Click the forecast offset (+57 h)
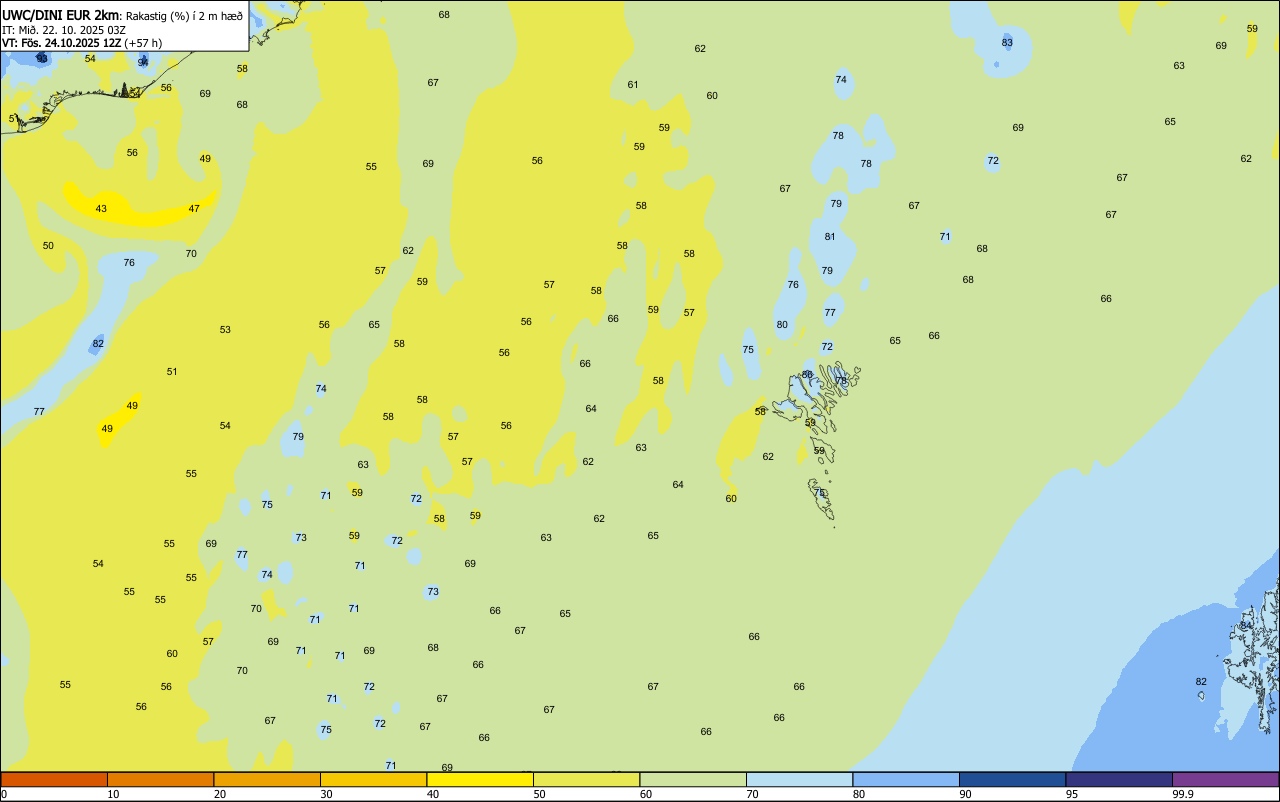The height and width of the screenshot is (802, 1280). pyautogui.click(x=144, y=43)
